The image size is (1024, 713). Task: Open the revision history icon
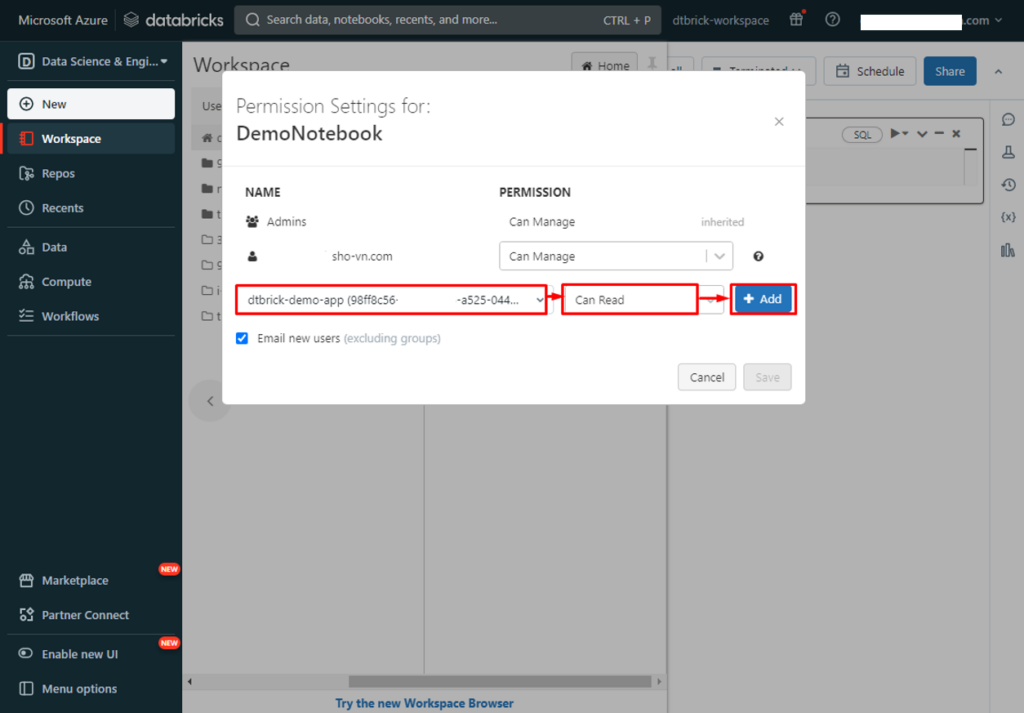click(1008, 185)
